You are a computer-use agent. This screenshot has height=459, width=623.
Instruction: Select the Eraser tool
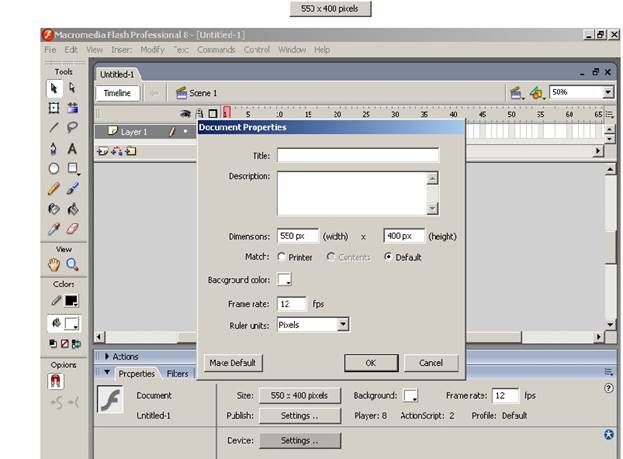coord(73,229)
